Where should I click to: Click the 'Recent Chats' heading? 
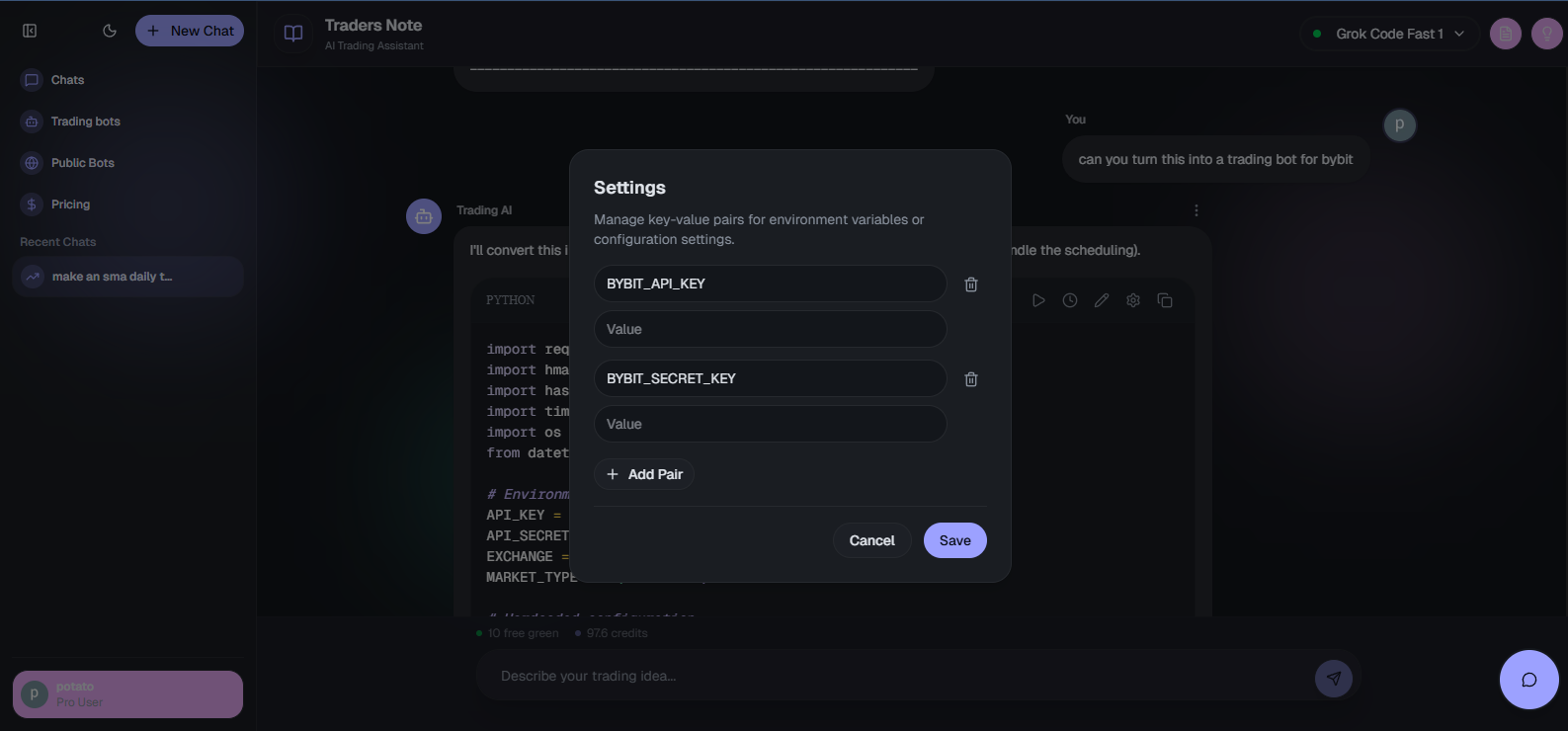(x=58, y=242)
